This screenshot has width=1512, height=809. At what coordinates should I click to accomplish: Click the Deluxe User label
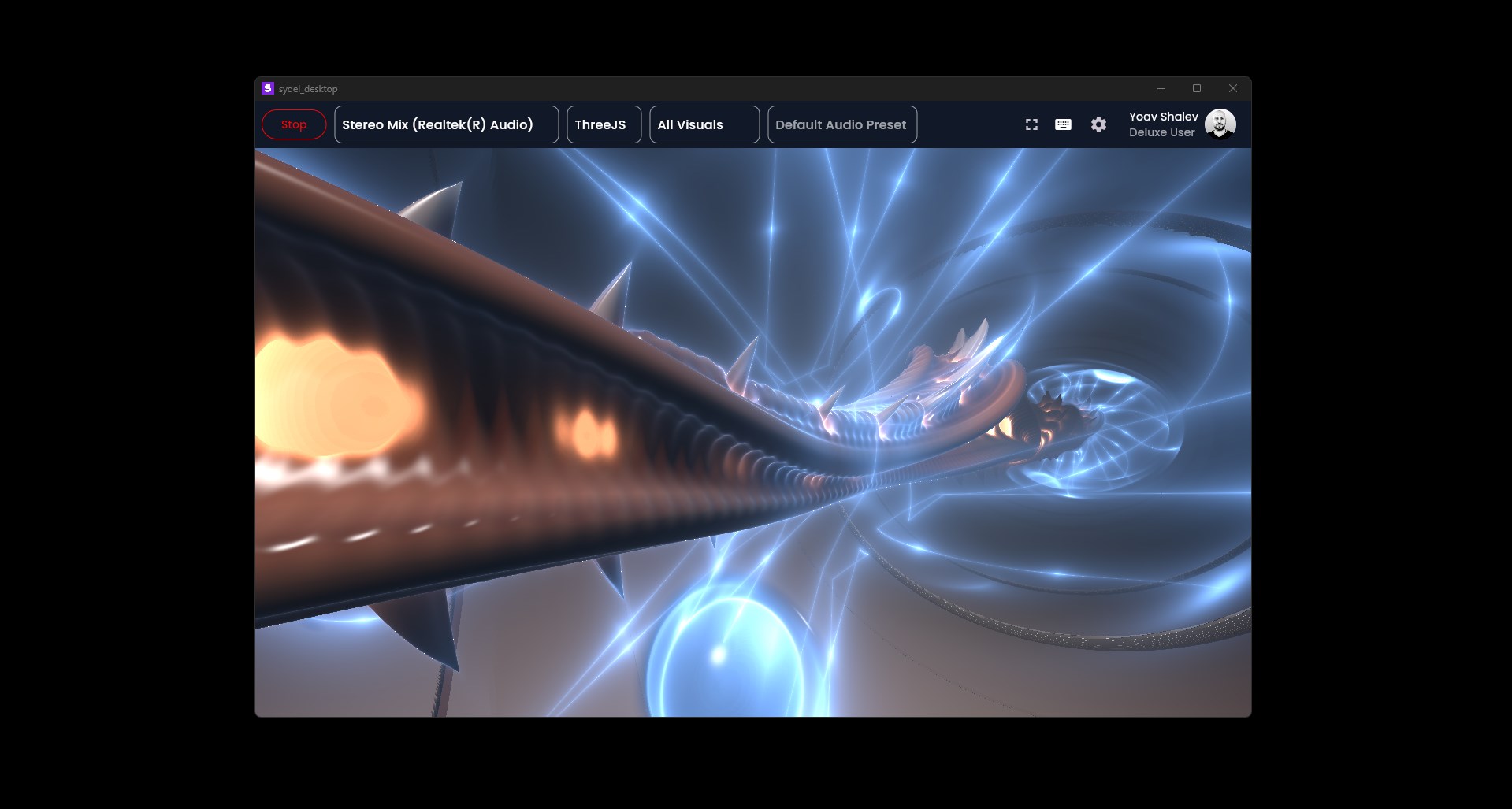[x=1161, y=132]
